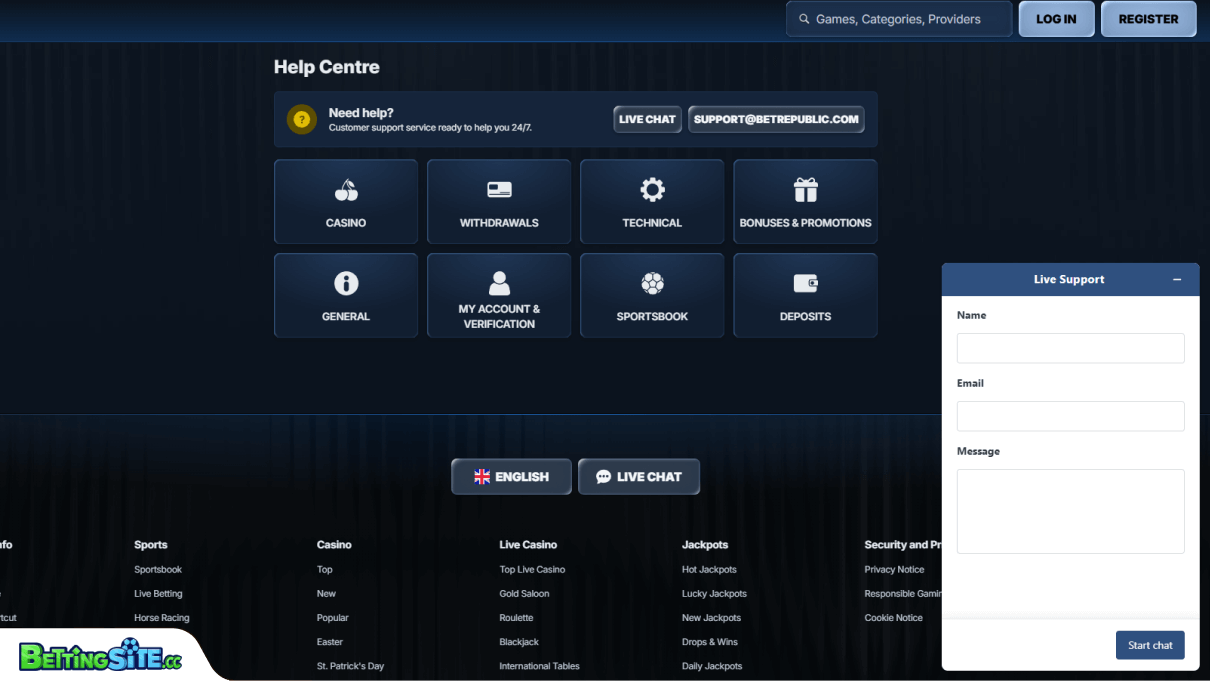
Task: Minimize the Live Support chat panel
Action: pyautogui.click(x=1177, y=280)
